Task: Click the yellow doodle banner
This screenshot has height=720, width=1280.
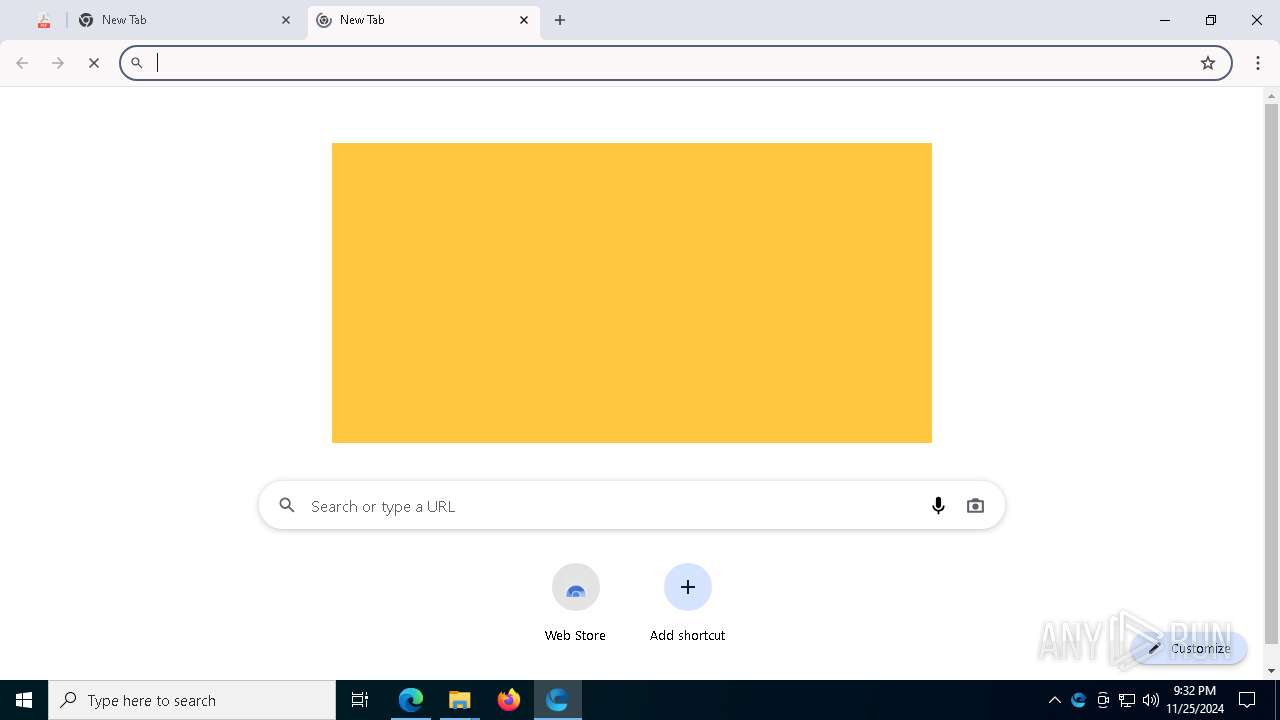Action: (632, 293)
